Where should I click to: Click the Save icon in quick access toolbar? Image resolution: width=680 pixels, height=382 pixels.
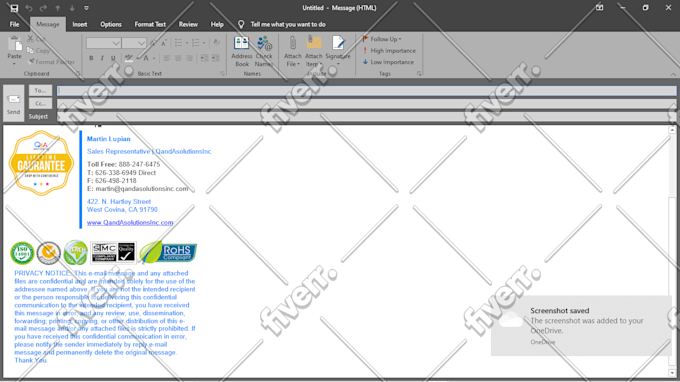click(x=14, y=8)
